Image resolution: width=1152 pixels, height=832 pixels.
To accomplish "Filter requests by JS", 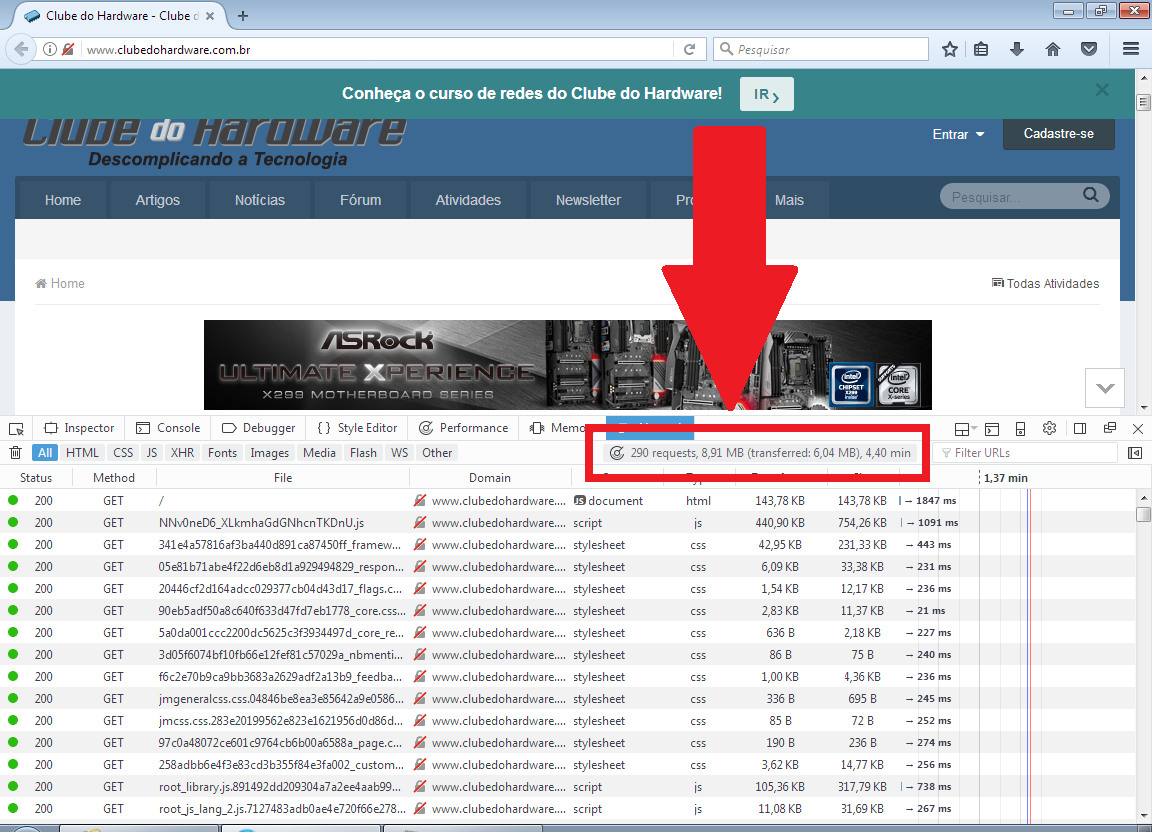I will click(x=152, y=453).
